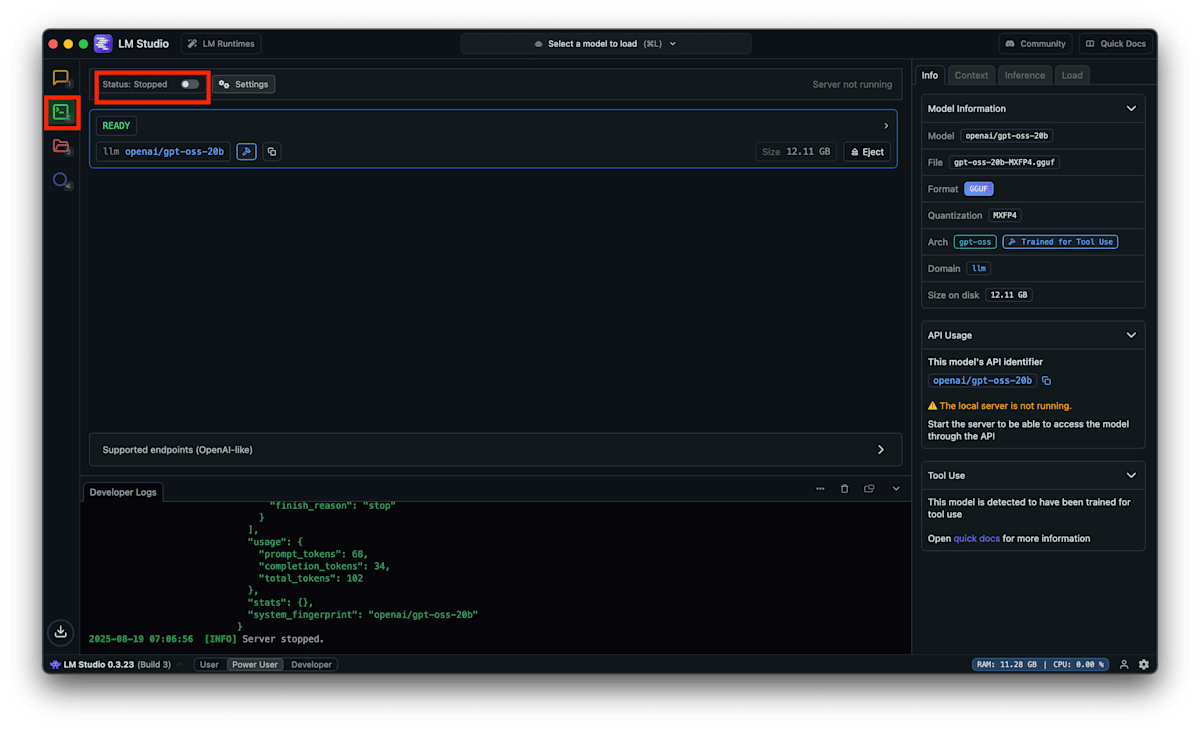Pop out Developer Logs into window

point(869,489)
